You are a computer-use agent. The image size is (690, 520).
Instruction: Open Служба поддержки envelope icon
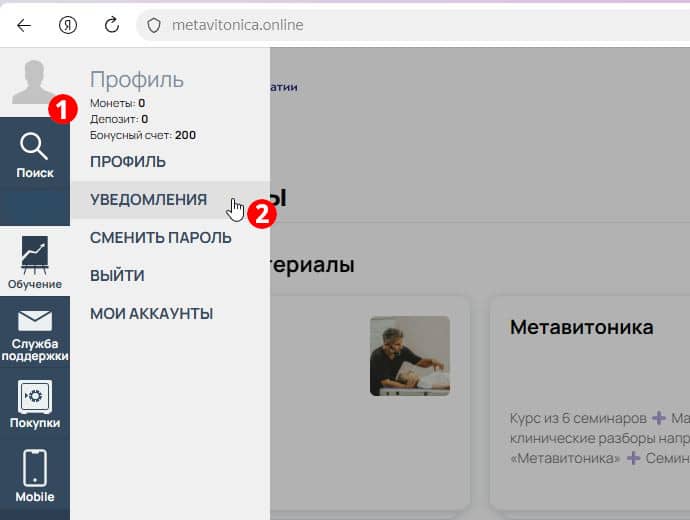34,334
